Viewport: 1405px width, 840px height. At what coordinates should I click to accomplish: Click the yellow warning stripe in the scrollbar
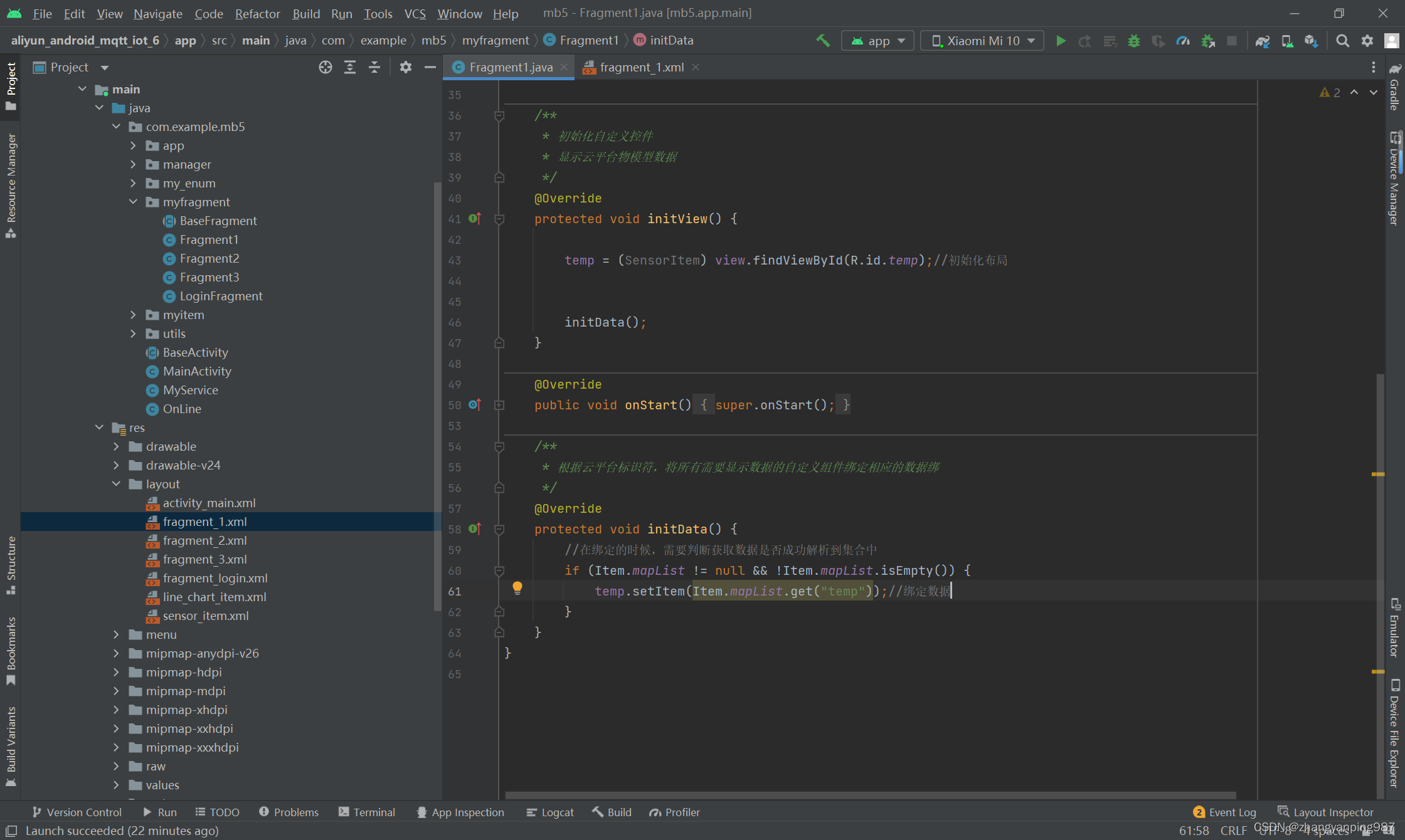pos(1377,474)
